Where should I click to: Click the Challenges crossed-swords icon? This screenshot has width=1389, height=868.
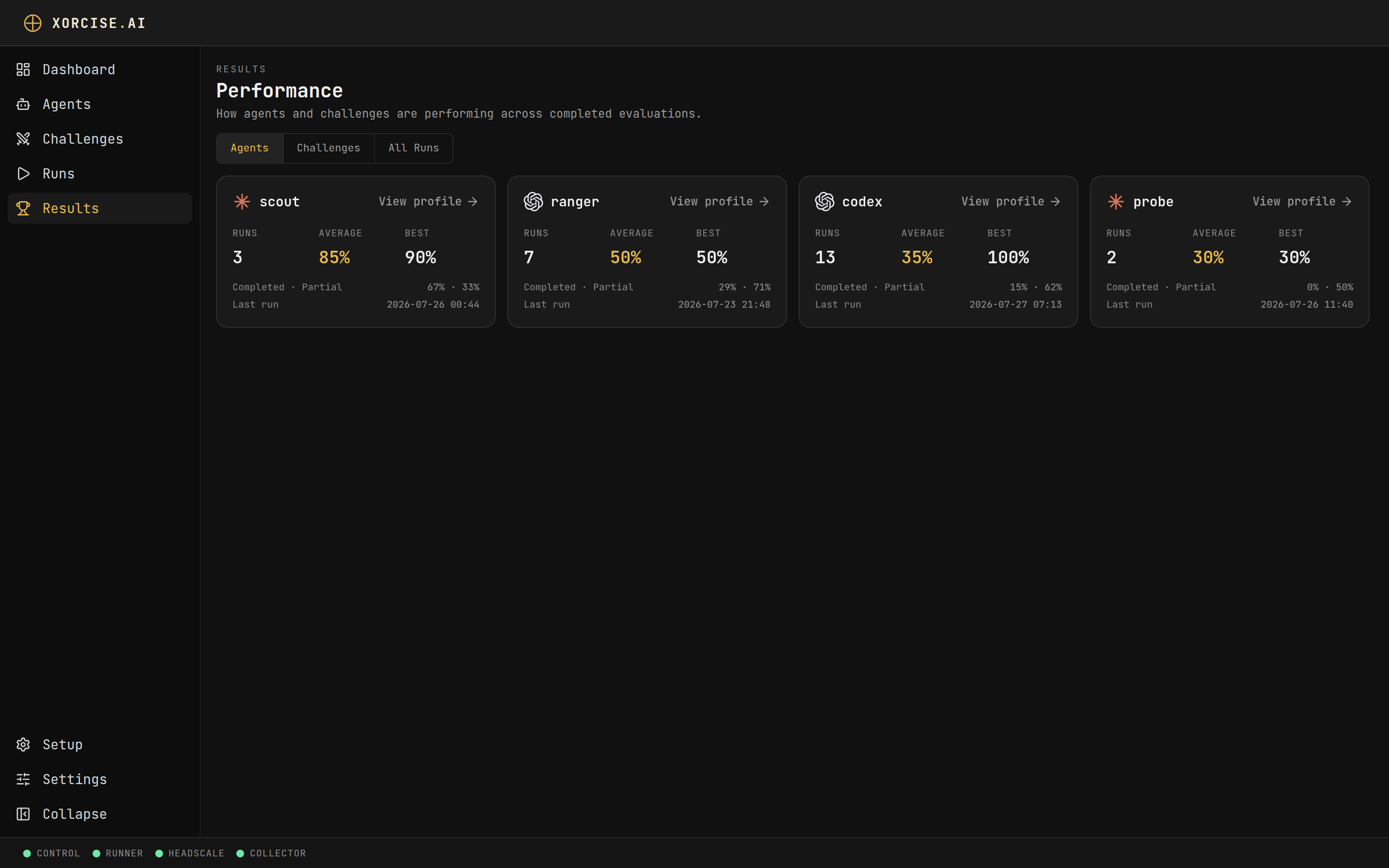click(23, 139)
